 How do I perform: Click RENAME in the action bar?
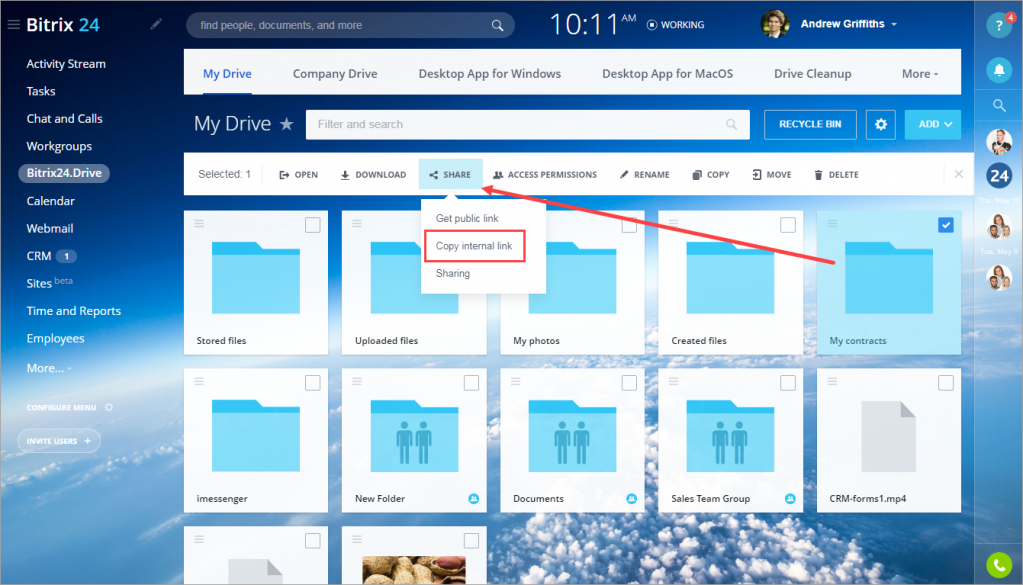pyautogui.click(x=645, y=174)
